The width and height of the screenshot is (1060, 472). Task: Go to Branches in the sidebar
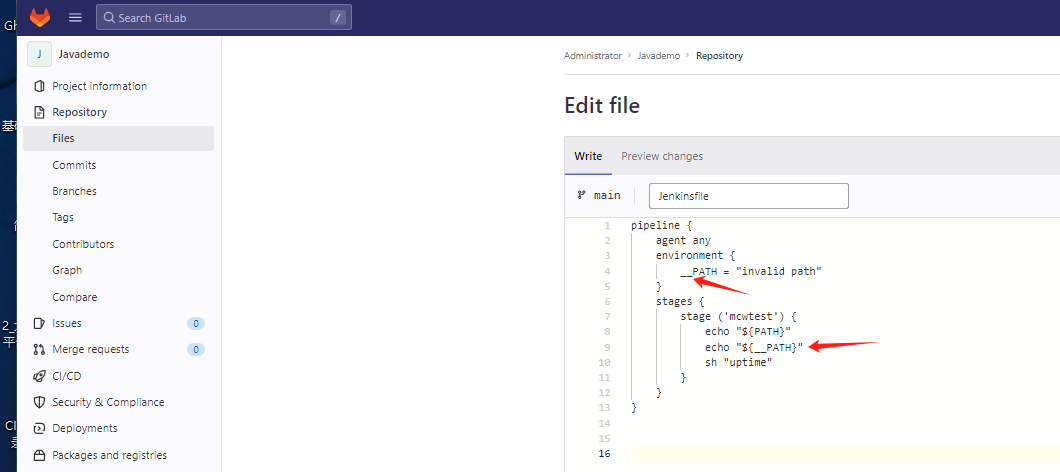click(74, 191)
